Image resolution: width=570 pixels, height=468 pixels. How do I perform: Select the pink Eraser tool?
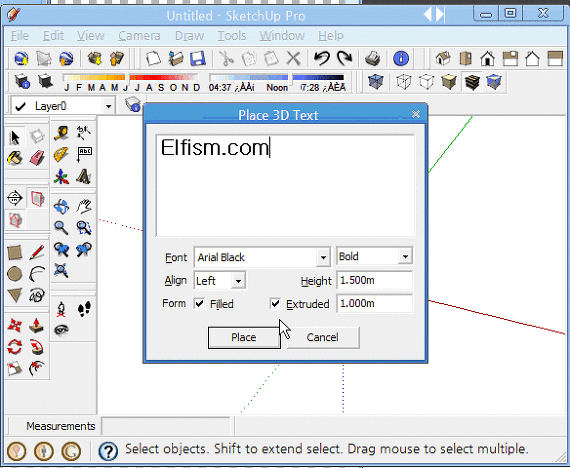pos(37,159)
